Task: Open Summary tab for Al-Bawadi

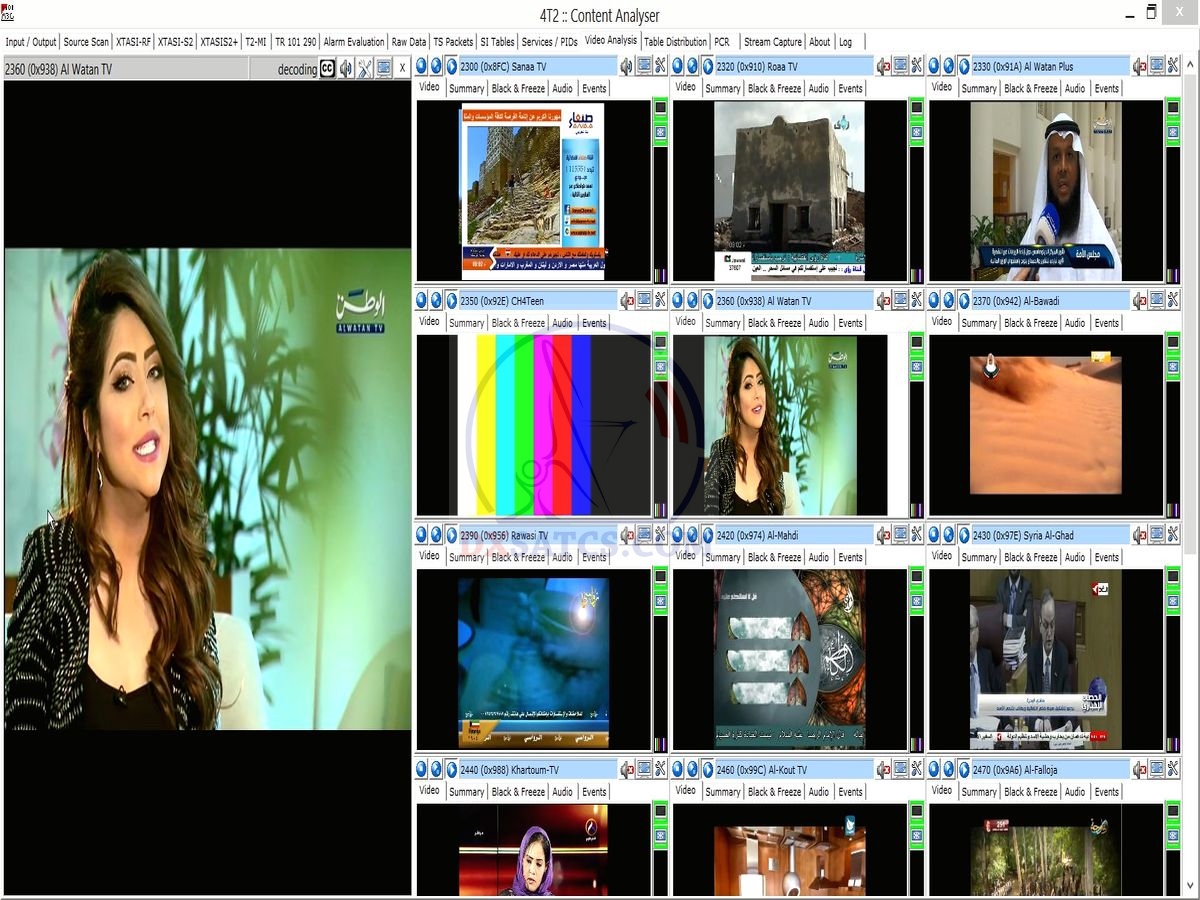Action: tap(978, 323)
